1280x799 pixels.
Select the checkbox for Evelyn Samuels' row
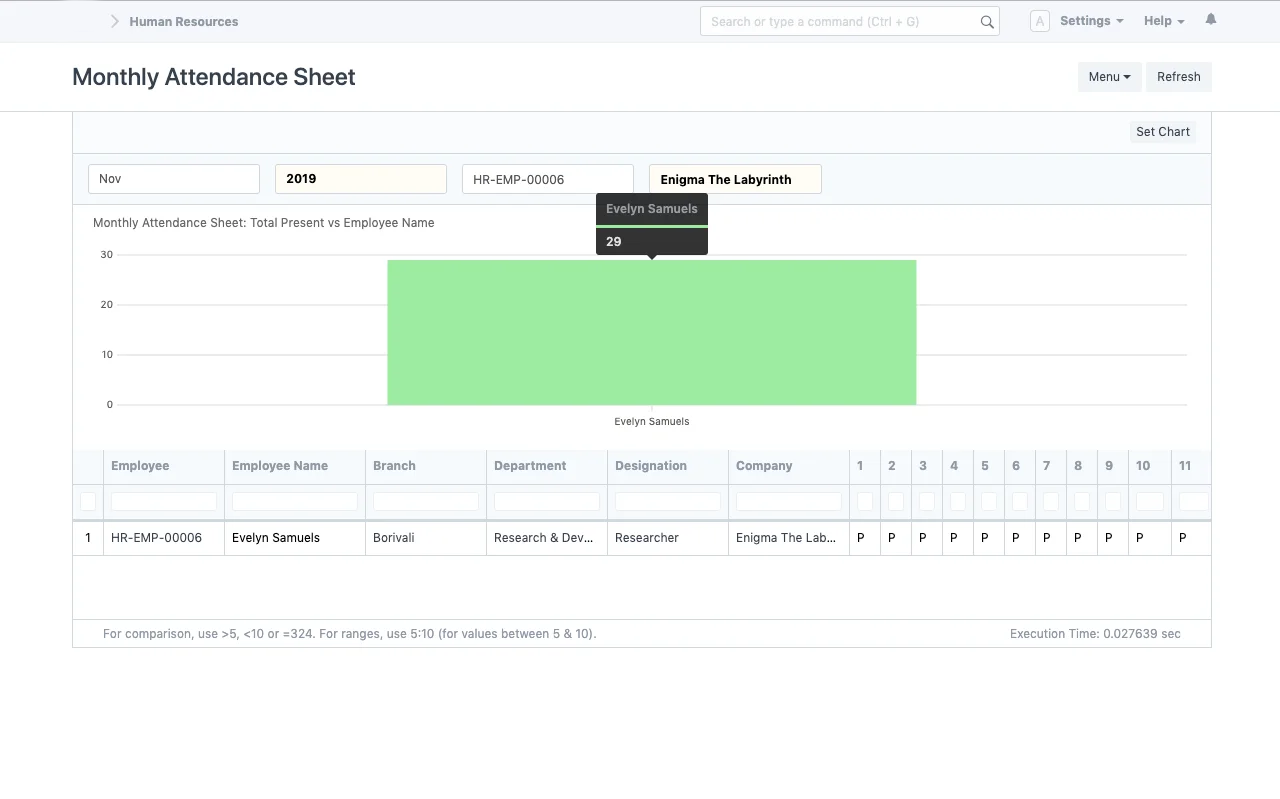[x=88, y=538]
